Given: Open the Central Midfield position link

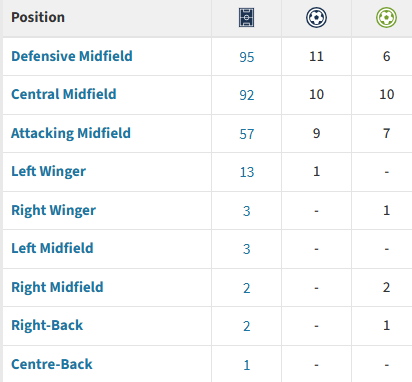Looking at the screenshot, I should 64,94.
